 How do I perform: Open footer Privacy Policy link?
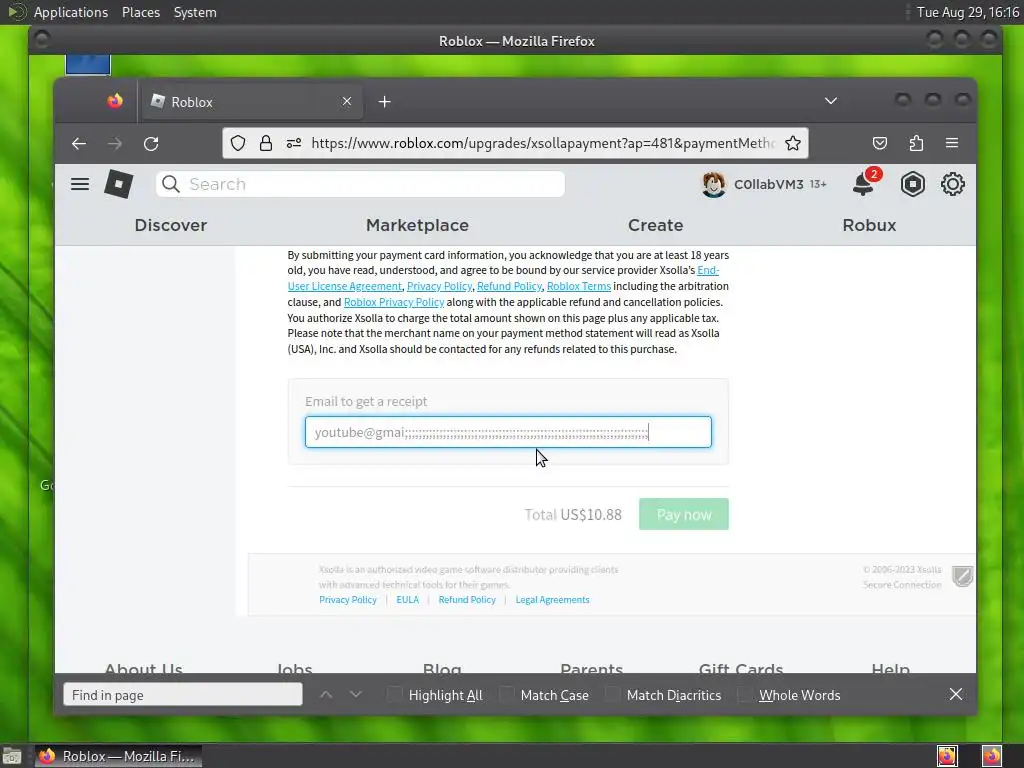tap(347, 600)
